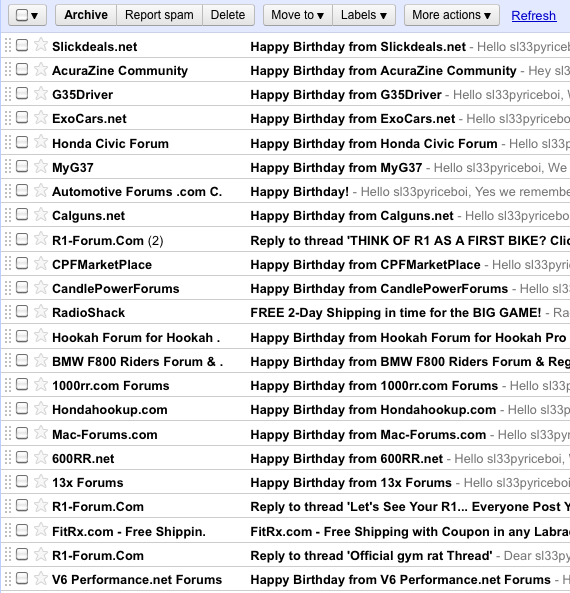Image resolution: width=570 pixels, height=593 pixels.
Task: Star the ExoCars.net email
Action: tap(40, 118)
